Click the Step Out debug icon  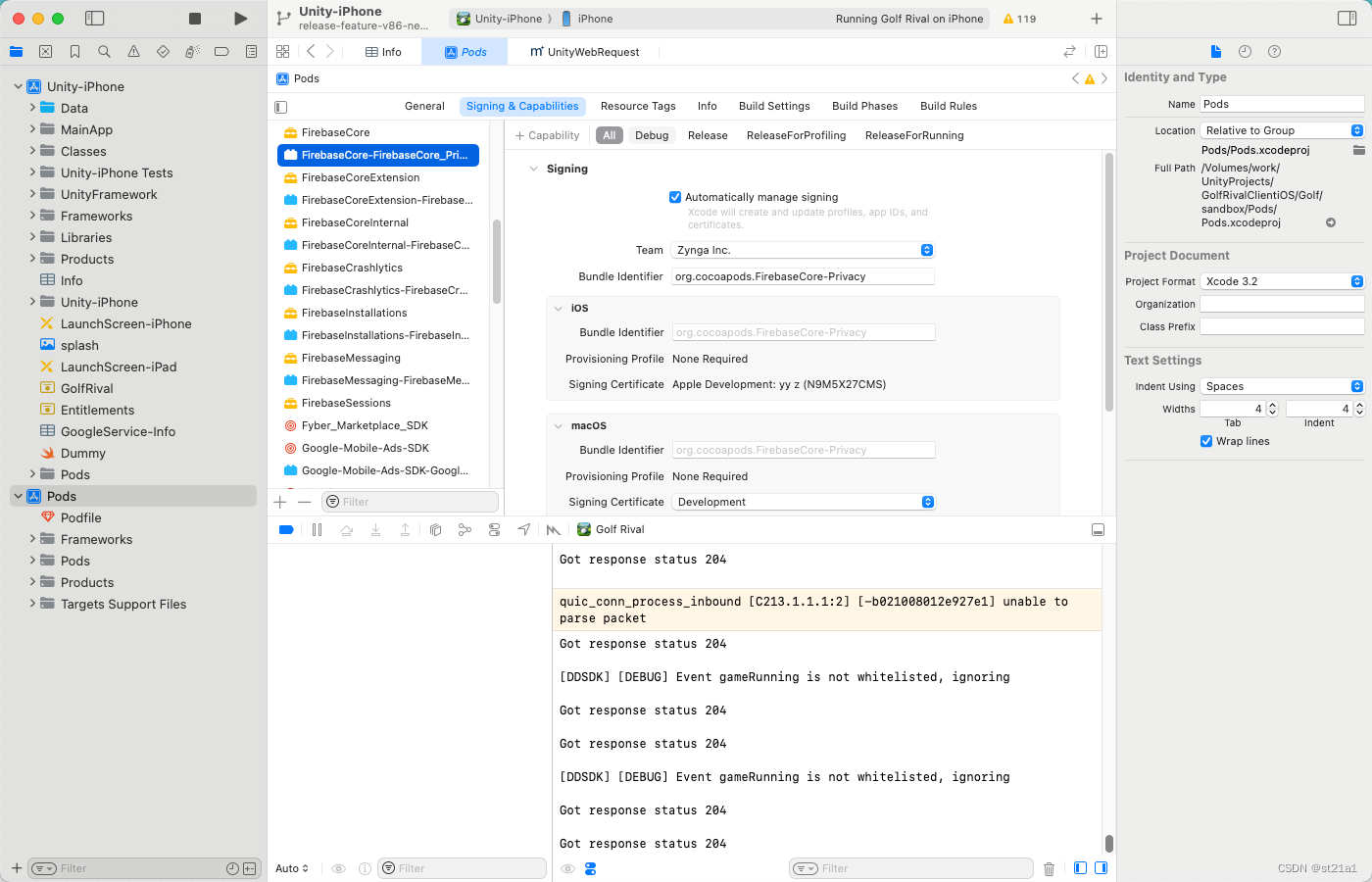[405, 530]
